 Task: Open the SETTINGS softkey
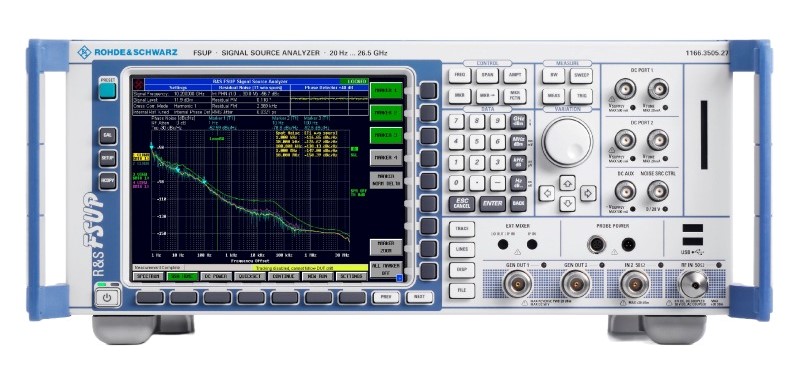351,277
